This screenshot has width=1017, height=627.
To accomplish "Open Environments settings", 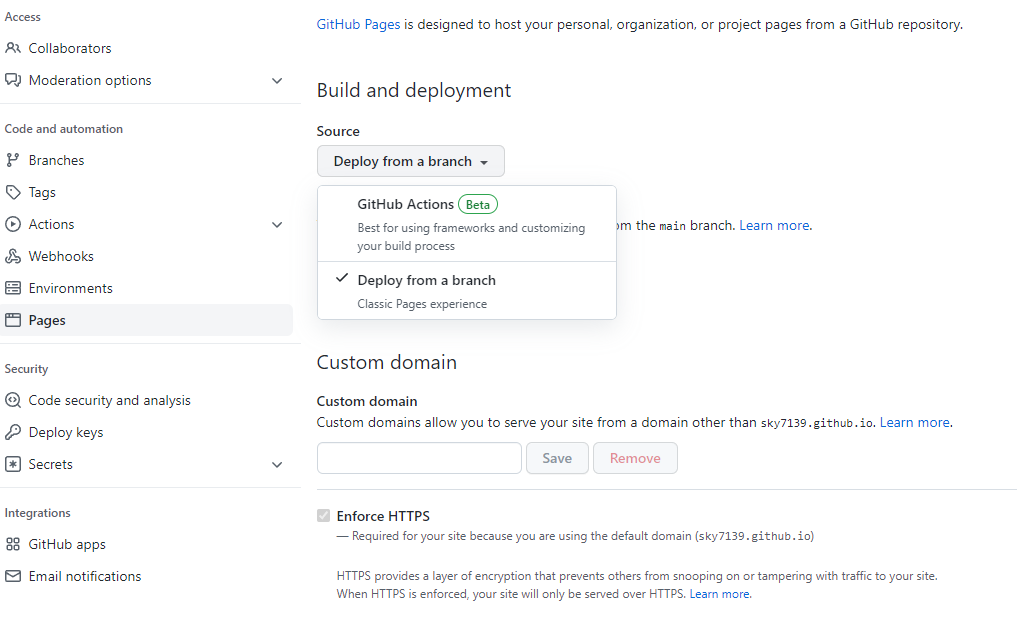I will 71,288.
